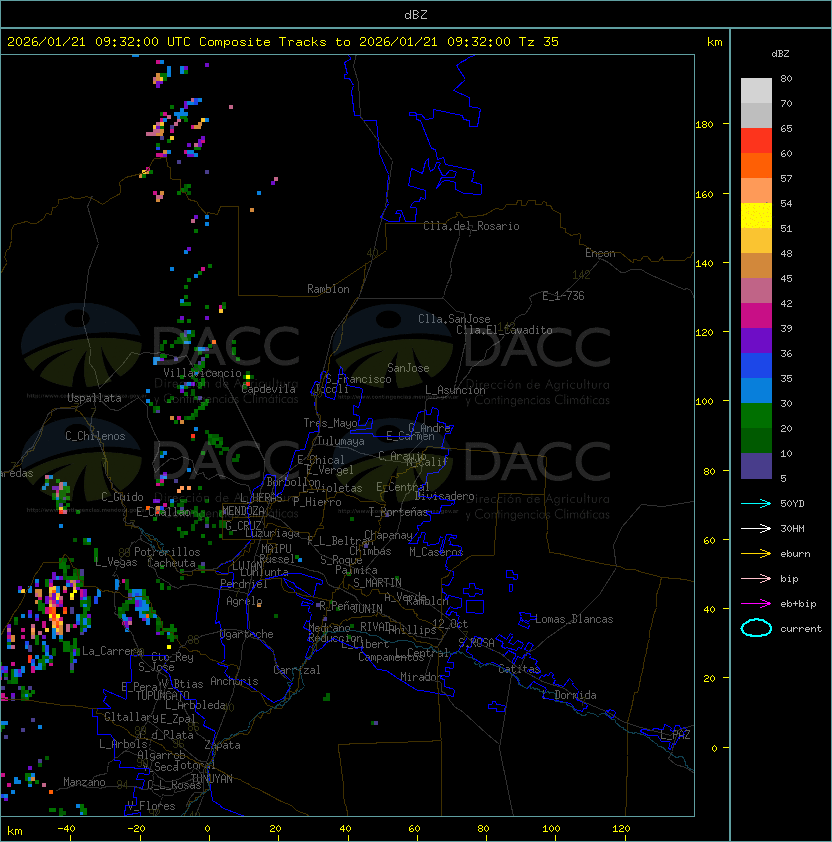Click the 'Manzano' map label
The width and height of the screenshot is (832, 842).
pyautogui.click(x=84, y=782)
